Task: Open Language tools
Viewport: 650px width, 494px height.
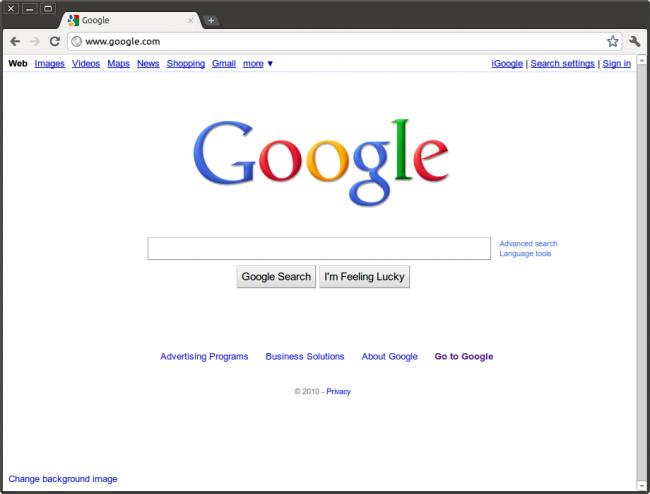Action: 525,254
